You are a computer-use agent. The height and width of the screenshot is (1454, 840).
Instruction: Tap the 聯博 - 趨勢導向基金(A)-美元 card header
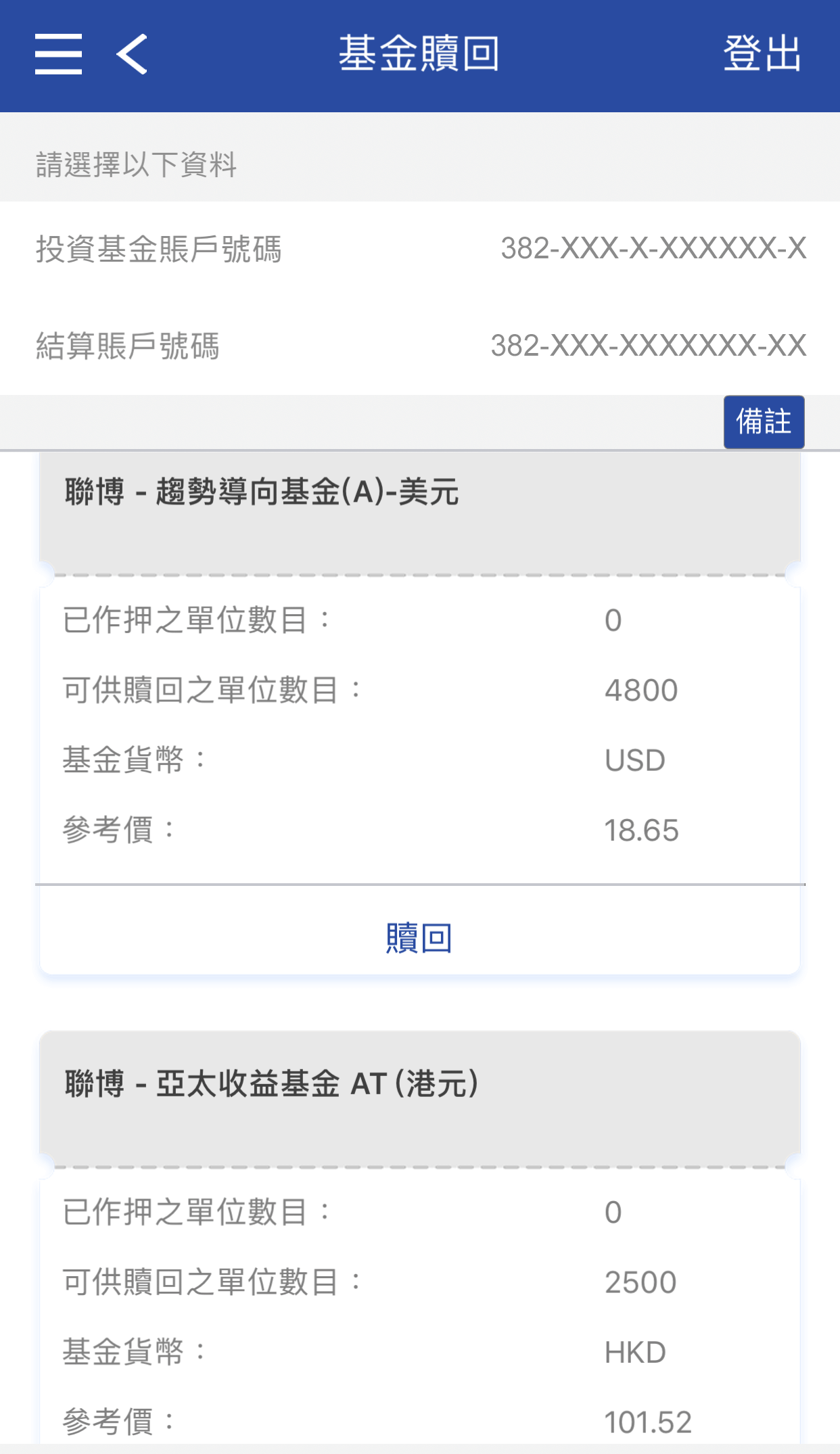pyautogui.click(x=262, y=492)
